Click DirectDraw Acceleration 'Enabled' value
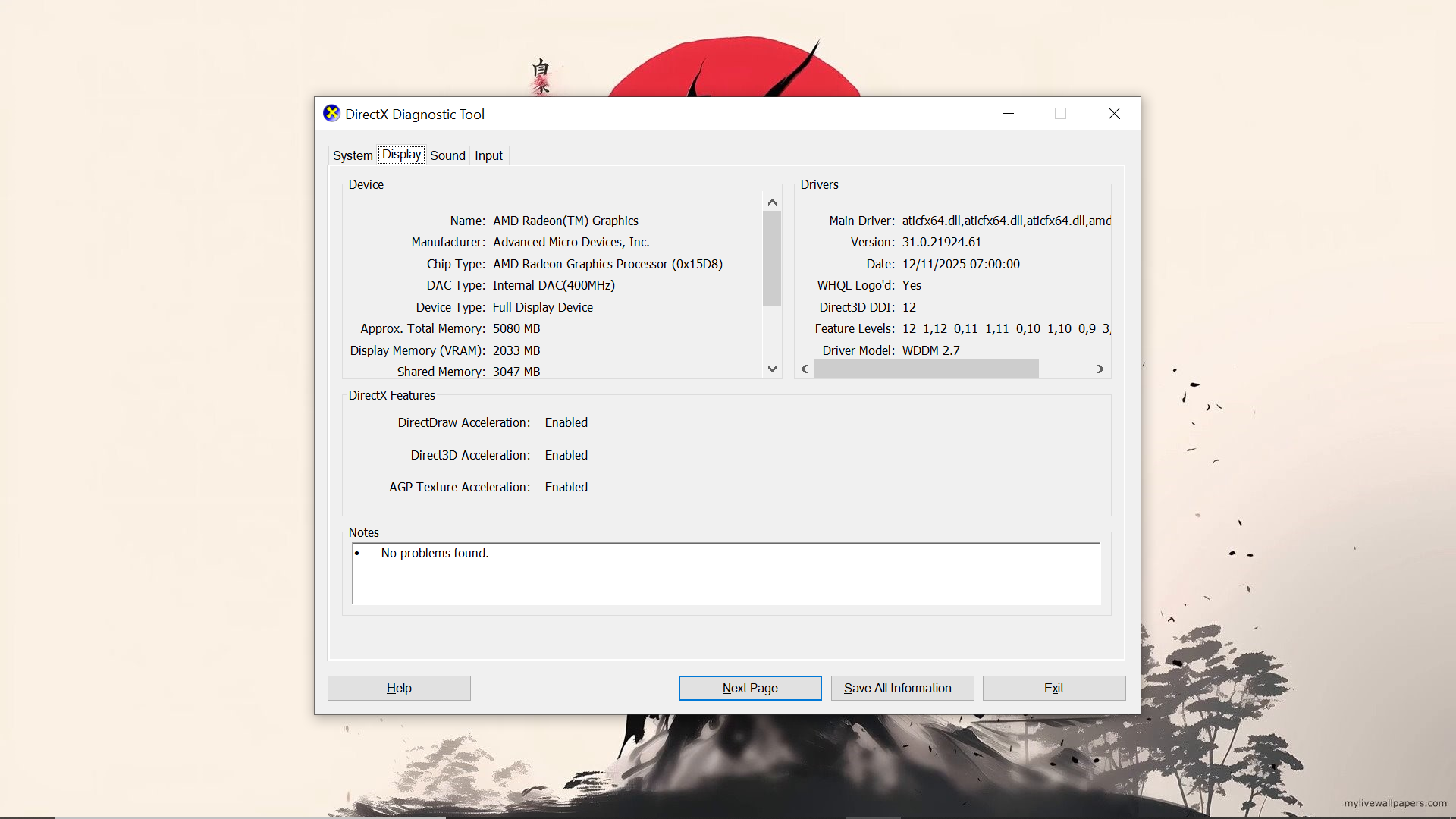 566,422
